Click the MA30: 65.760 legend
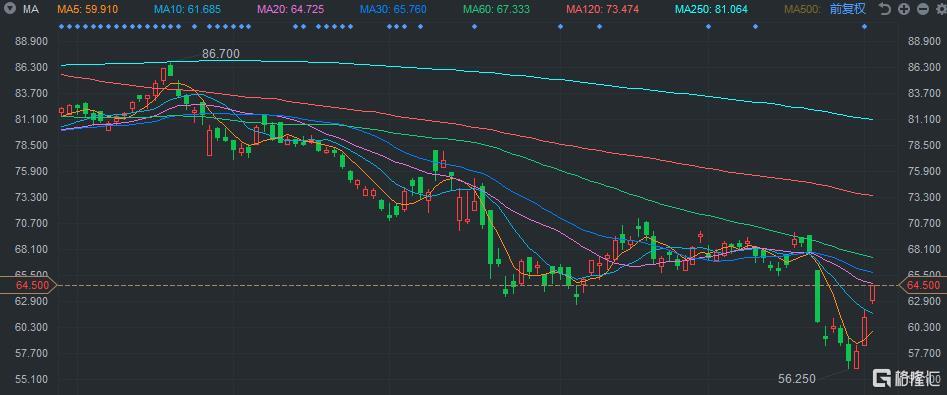Screen dimensions: 947x395 [x=393, y=9]
